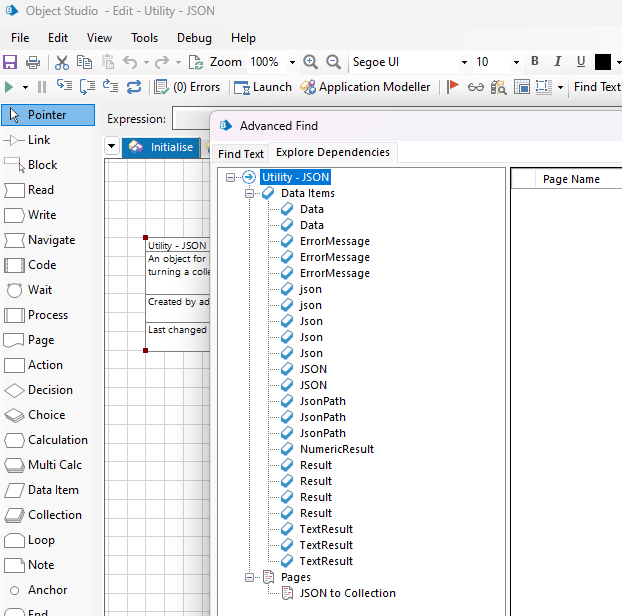This screenshot has width=622, height=616.
Task: Click the Zoom Out magnifier icon
Action: pyautogui.click(x=334, y=62)
